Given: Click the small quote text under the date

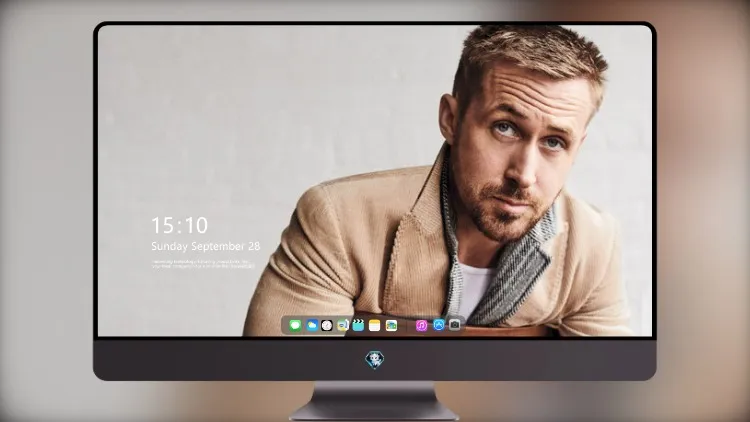Looking at the screenshot, I should click(x=203, y=264).
